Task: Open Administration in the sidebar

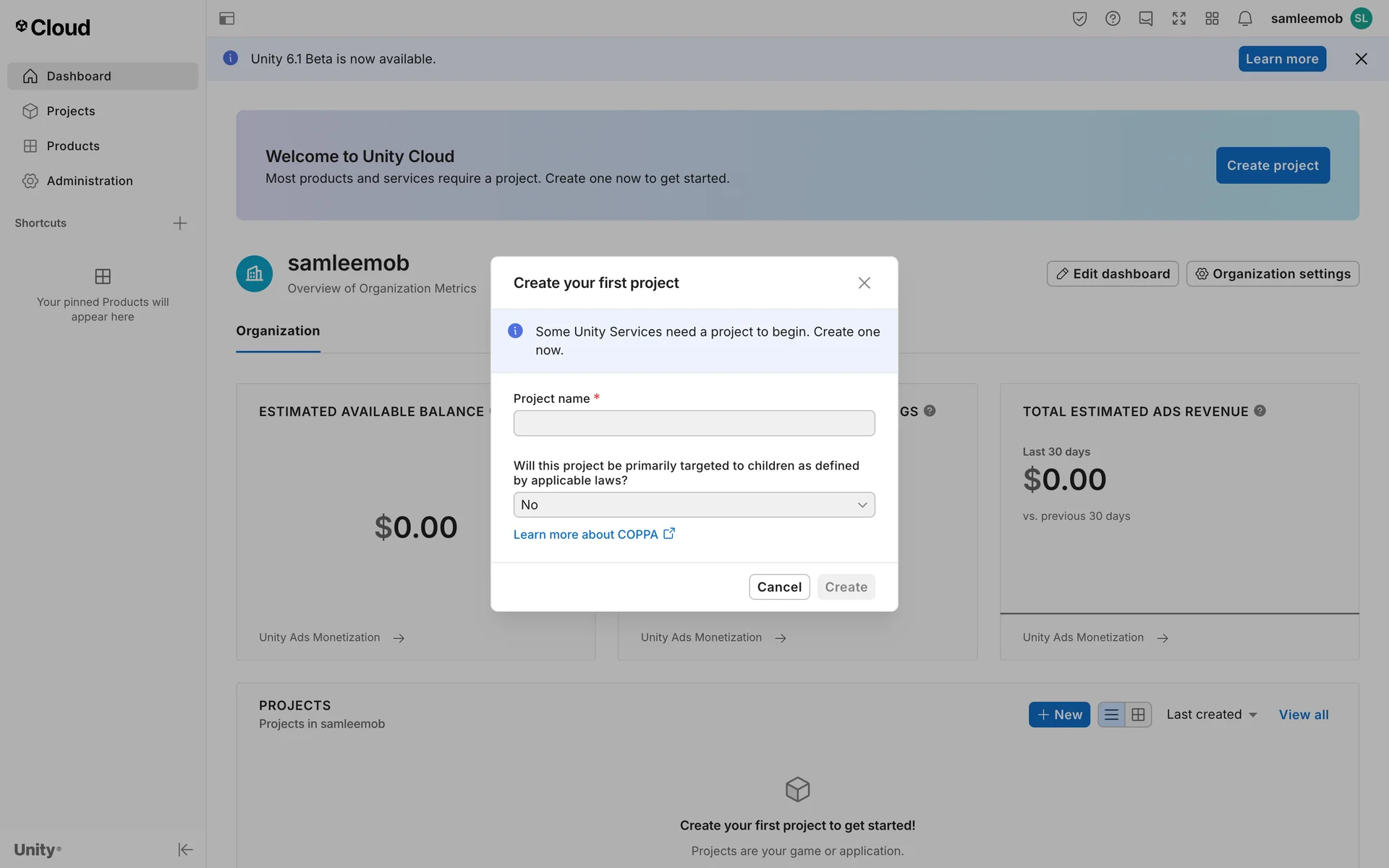Action: (x=90, y=181)
